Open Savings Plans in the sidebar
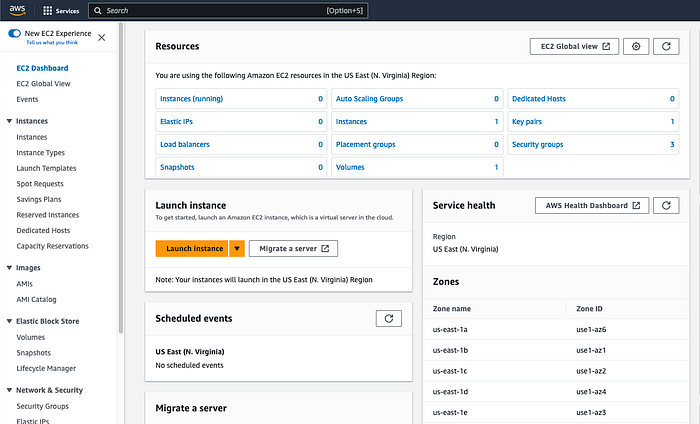Screen dimensions: 700x424 point(39,200)
